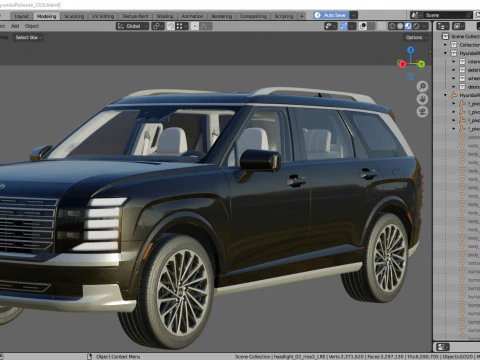Select material preview viewport shading
Screen dimensions: 480x360
[408, 26]
